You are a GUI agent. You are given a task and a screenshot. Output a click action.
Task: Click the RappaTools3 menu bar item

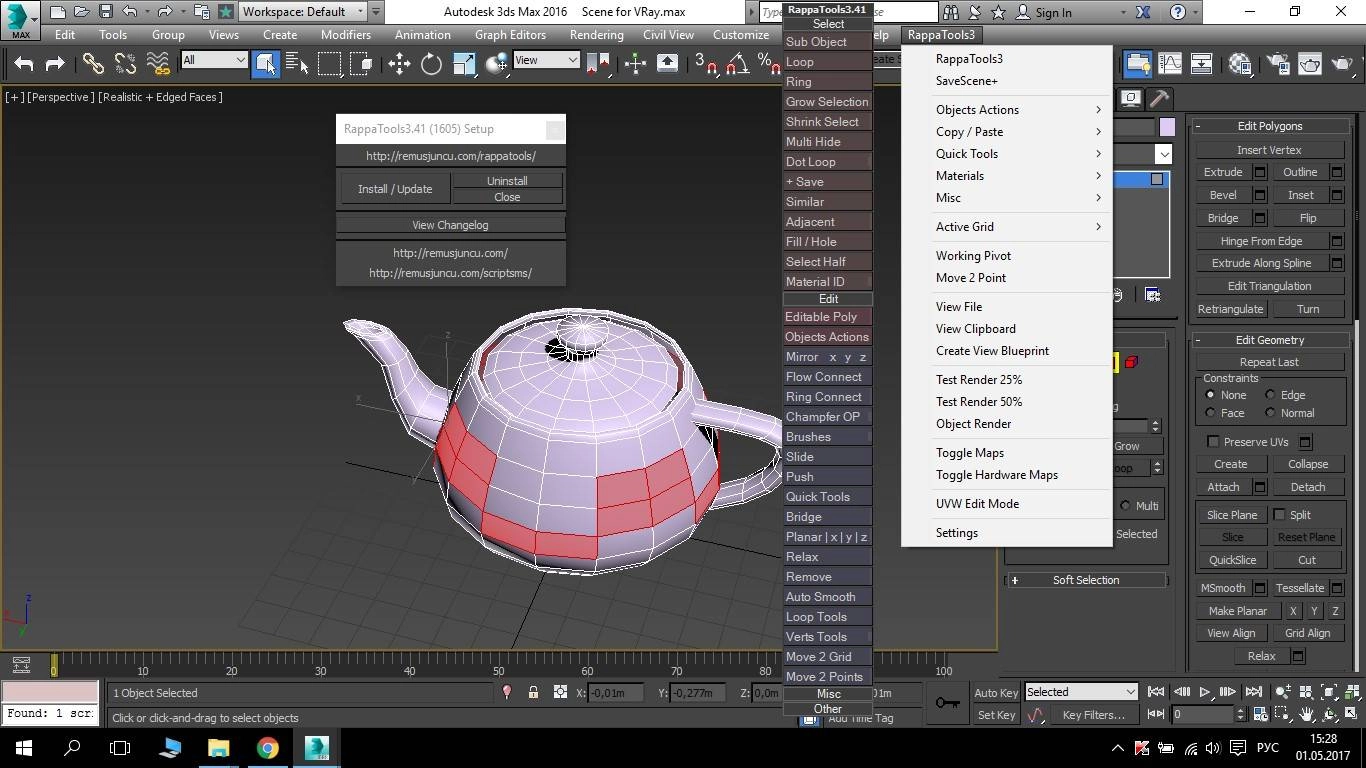(x=941, y=34)
